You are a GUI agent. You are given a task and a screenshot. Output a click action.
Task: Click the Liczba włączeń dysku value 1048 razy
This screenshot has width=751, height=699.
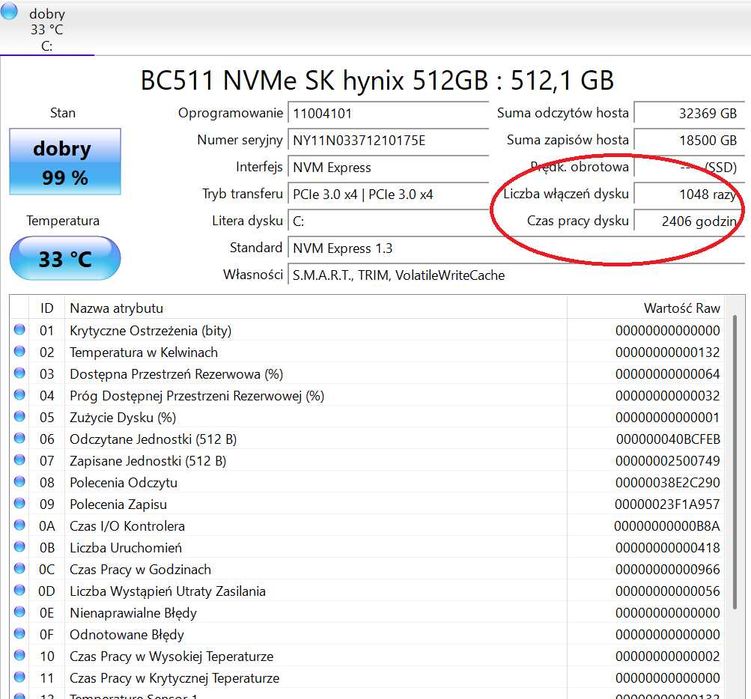[x=689, y=194]
